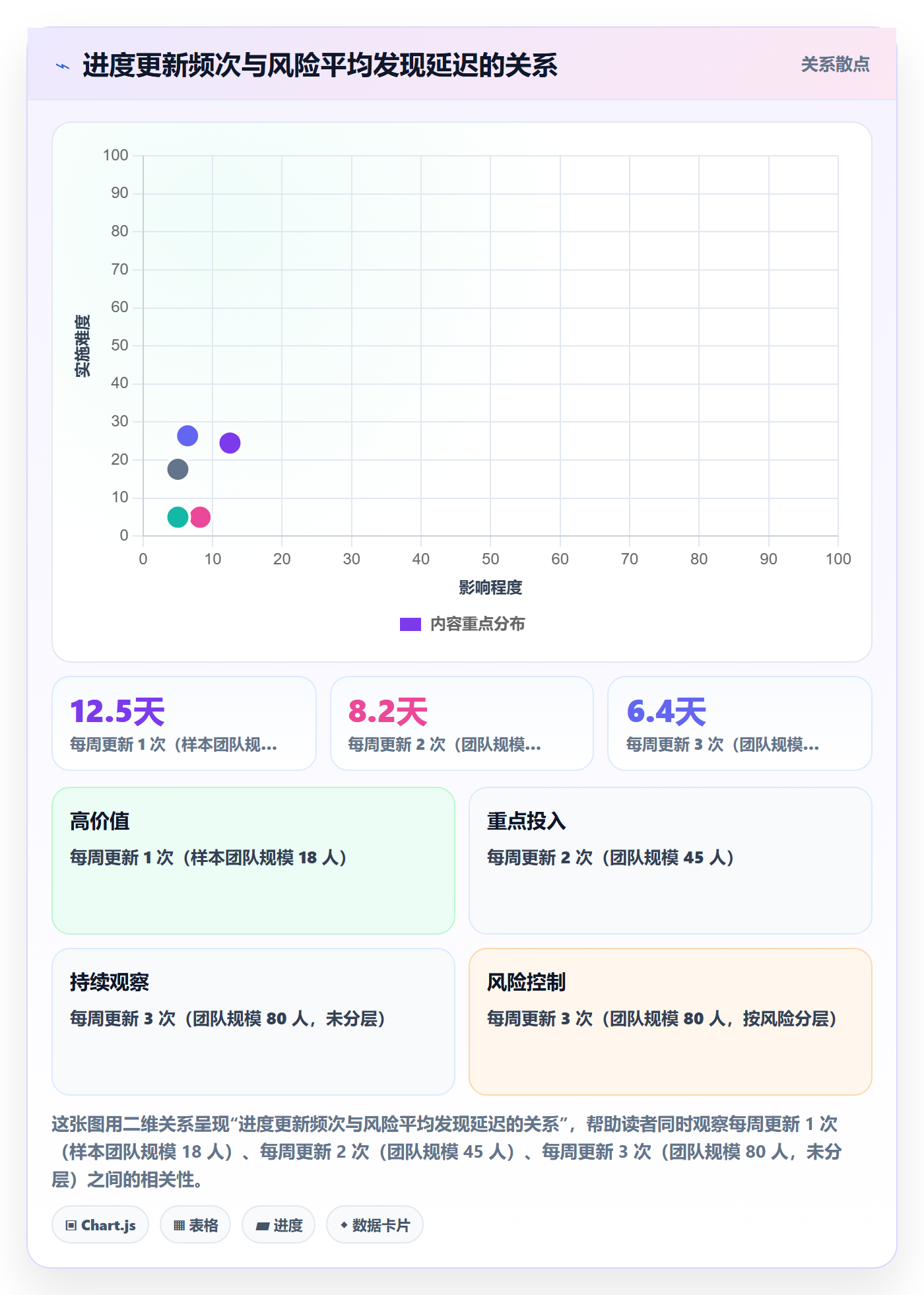The image size is (924, 1295).
Task: Click the 数据卡片 tag chip
Action: (375, 1225)
